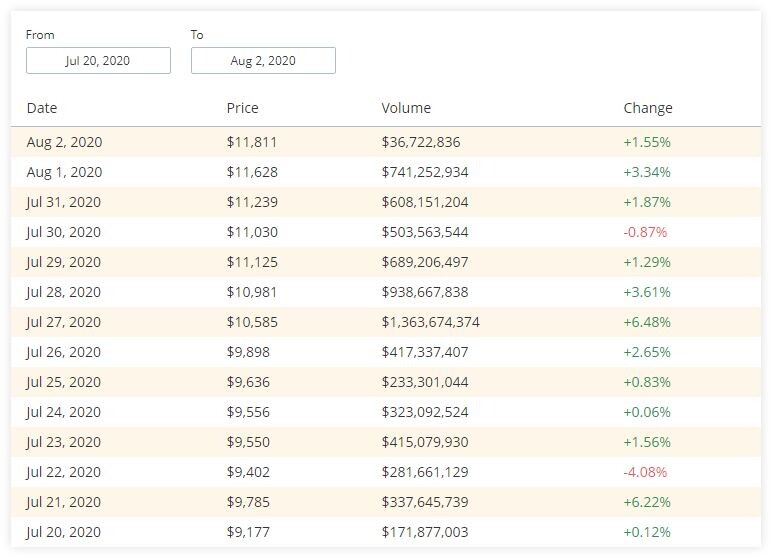The width and height of the screenshot is (770, 558).
Task: Click the Jul 27 volume $1,363,674,374
Action: coord(431,322)
